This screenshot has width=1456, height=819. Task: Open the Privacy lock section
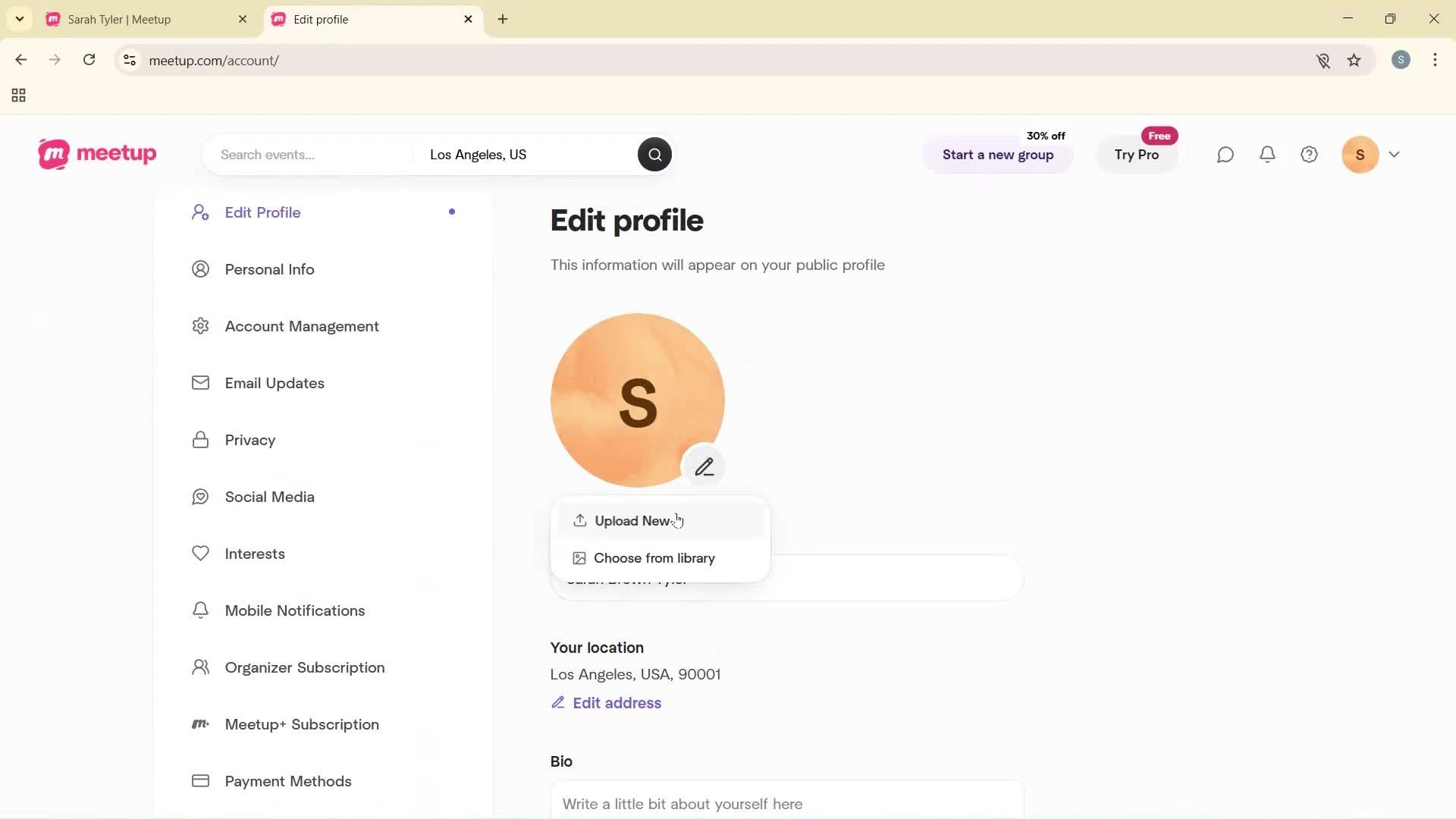[x=250, y=440]
